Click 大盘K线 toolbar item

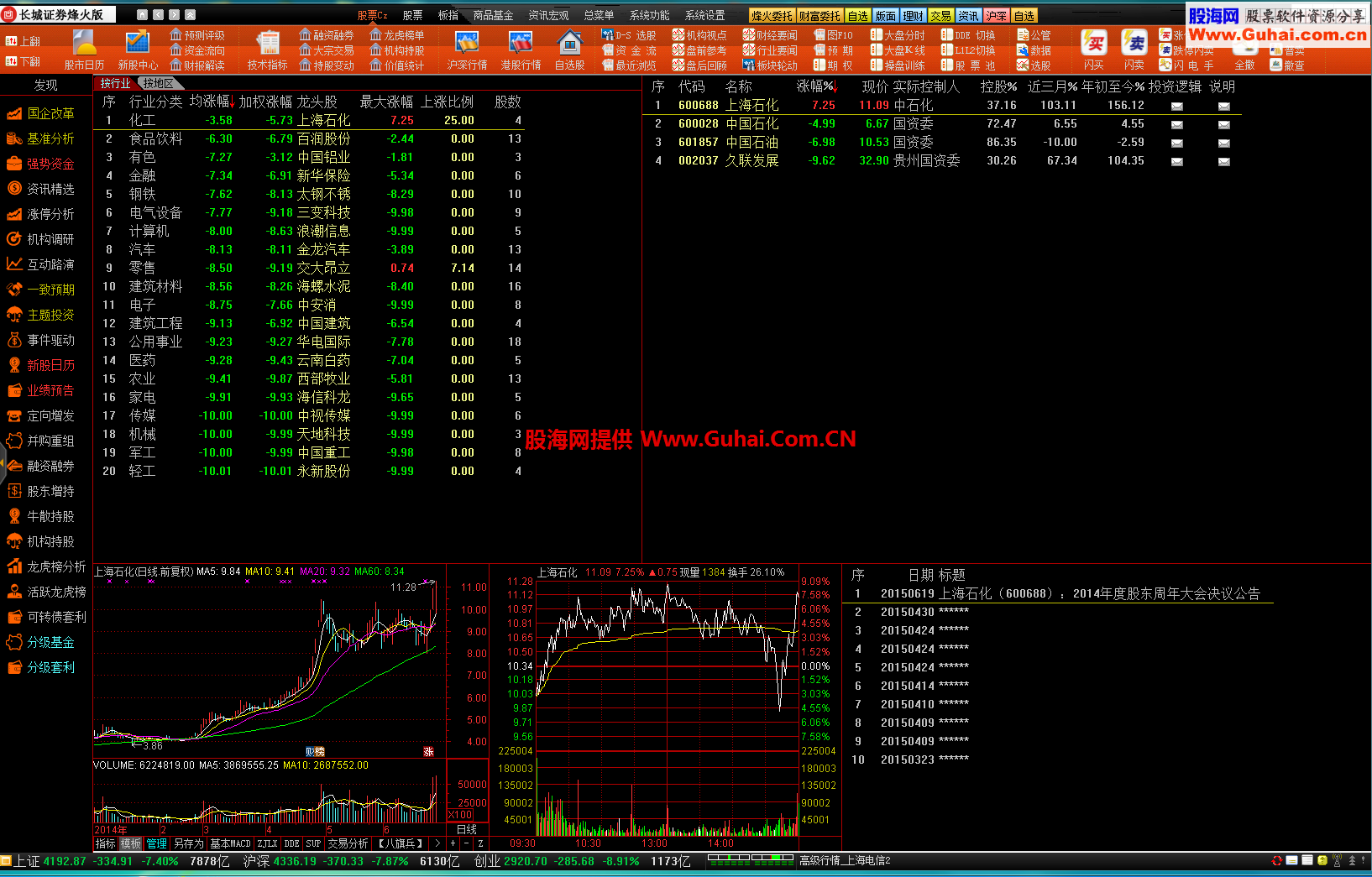pos(898,50)
